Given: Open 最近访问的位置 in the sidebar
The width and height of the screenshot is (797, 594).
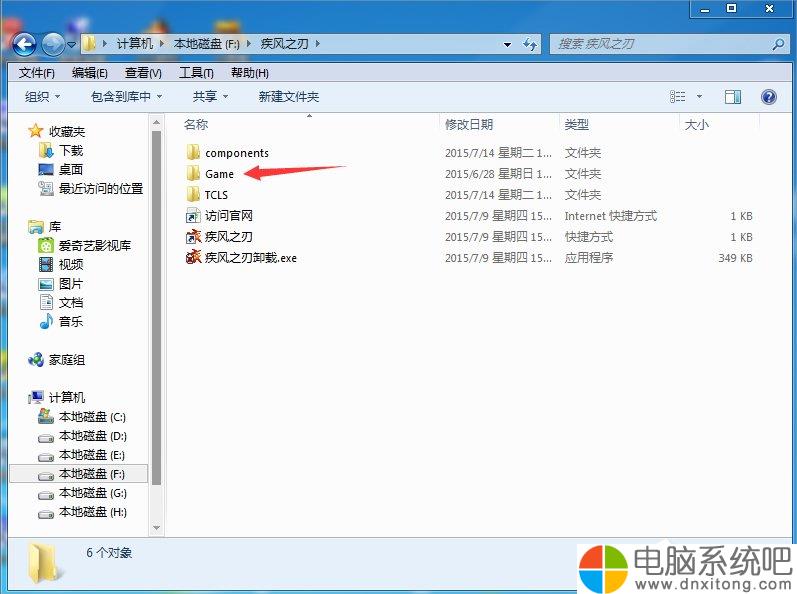Looking at the screenshot, I should (101, 189).
